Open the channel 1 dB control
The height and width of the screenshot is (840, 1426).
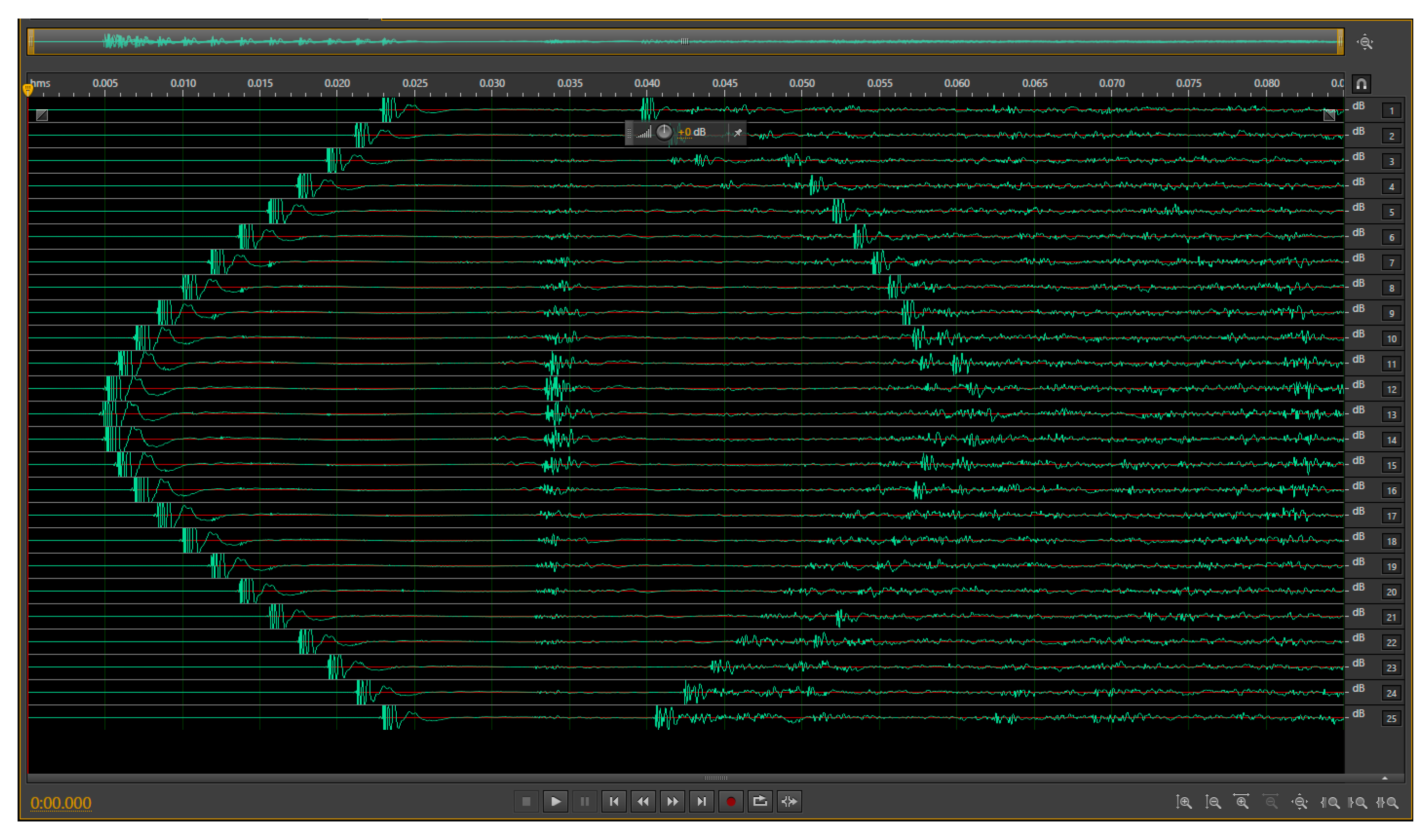click(x=1358, y=105)
